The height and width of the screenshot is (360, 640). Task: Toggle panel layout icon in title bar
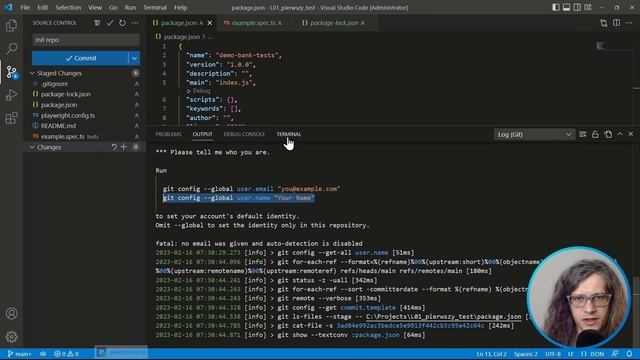tap(567, 7)
